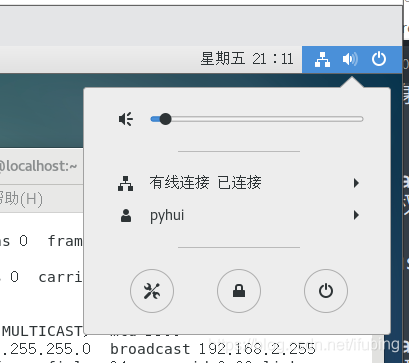
Task: Click the power icon in the top bar
Action: point(379,59)
